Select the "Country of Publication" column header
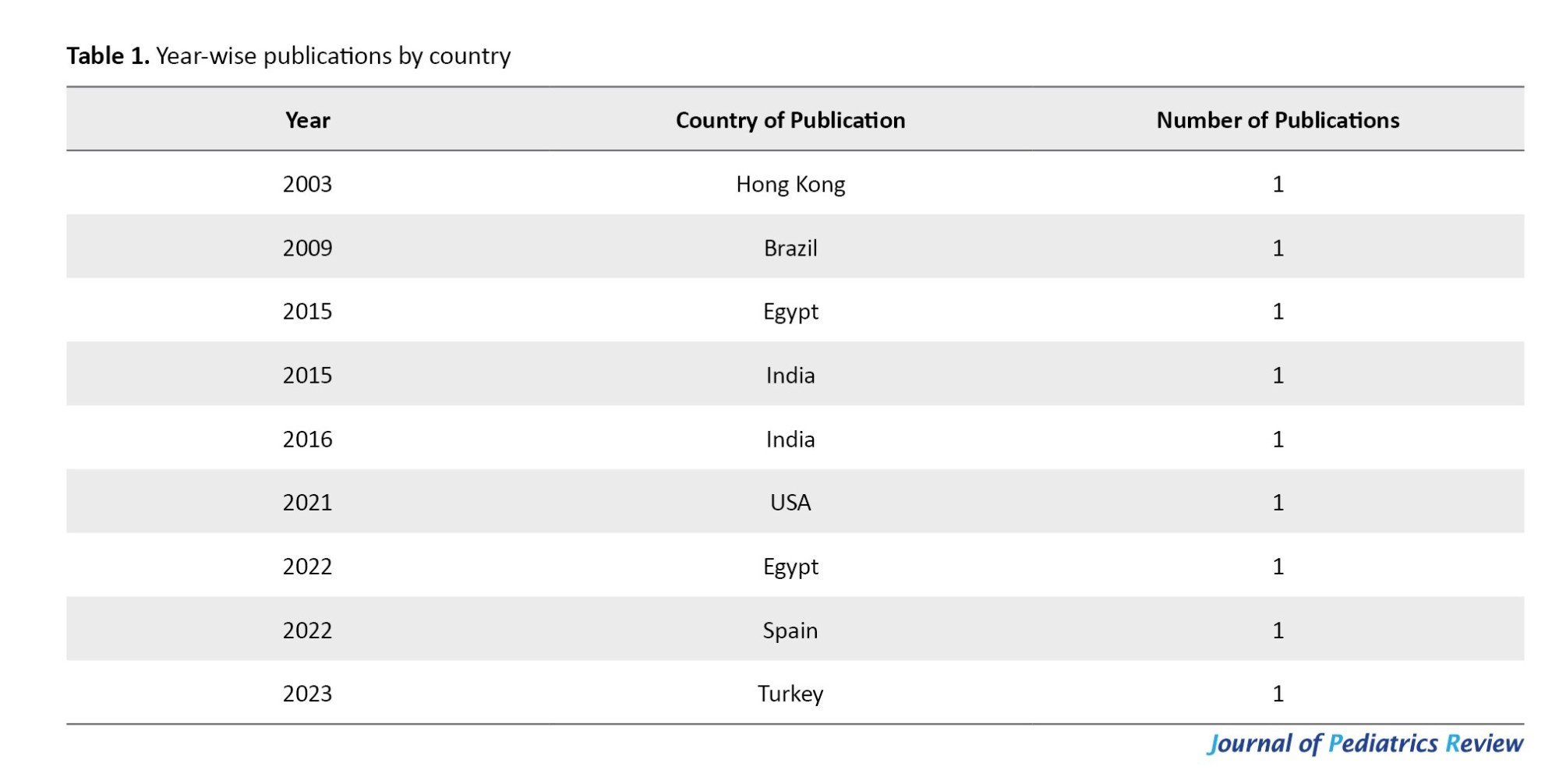 point(790,120)
